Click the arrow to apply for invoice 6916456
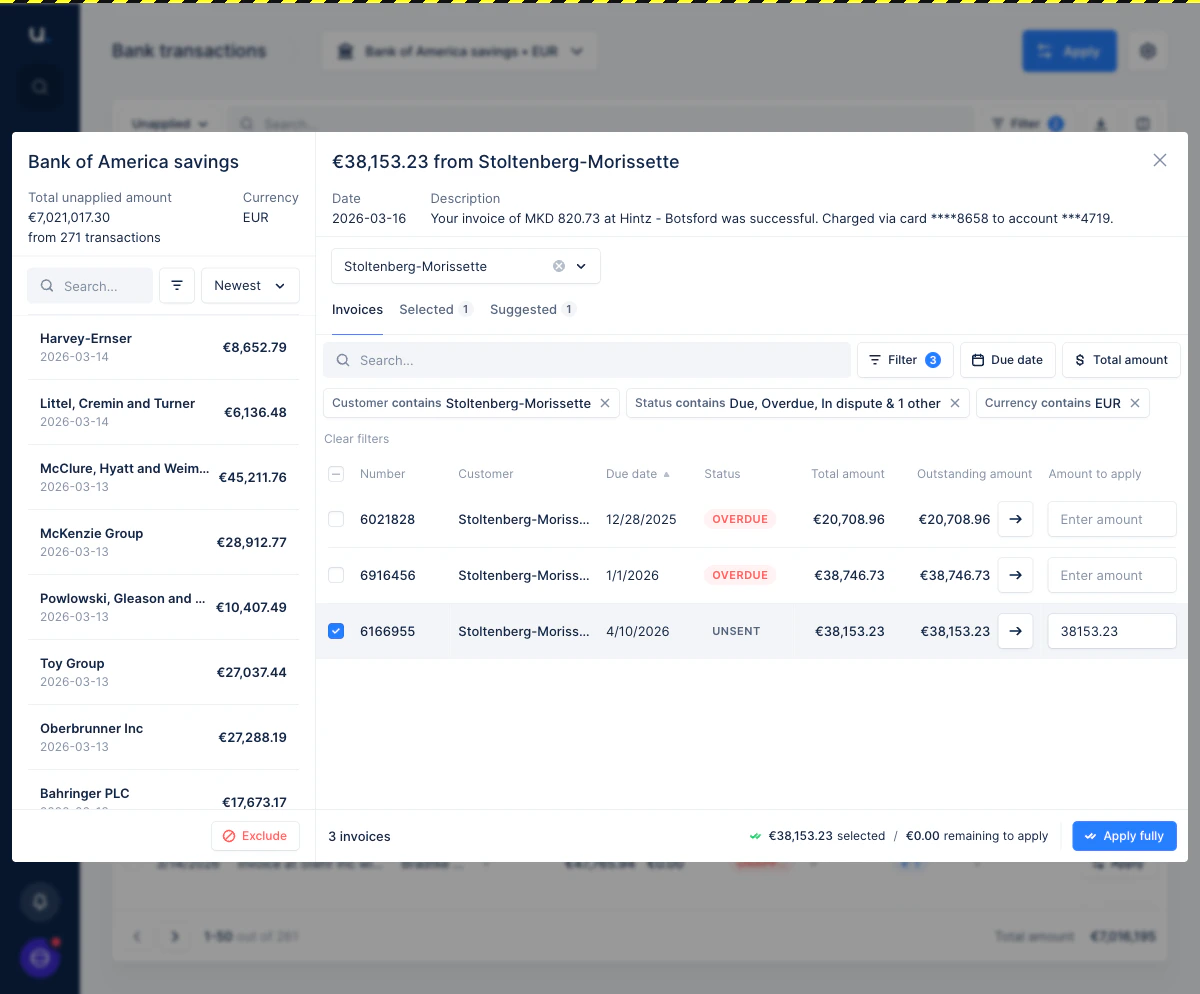The height and width of the screenshot is (994, 1200). [x=1015, y=575]
